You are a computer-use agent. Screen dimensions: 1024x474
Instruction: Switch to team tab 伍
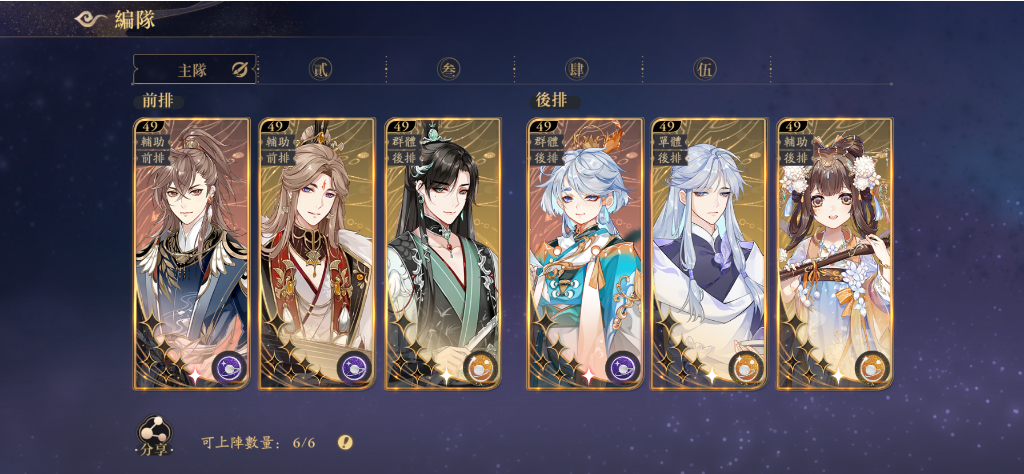[705, 69]
